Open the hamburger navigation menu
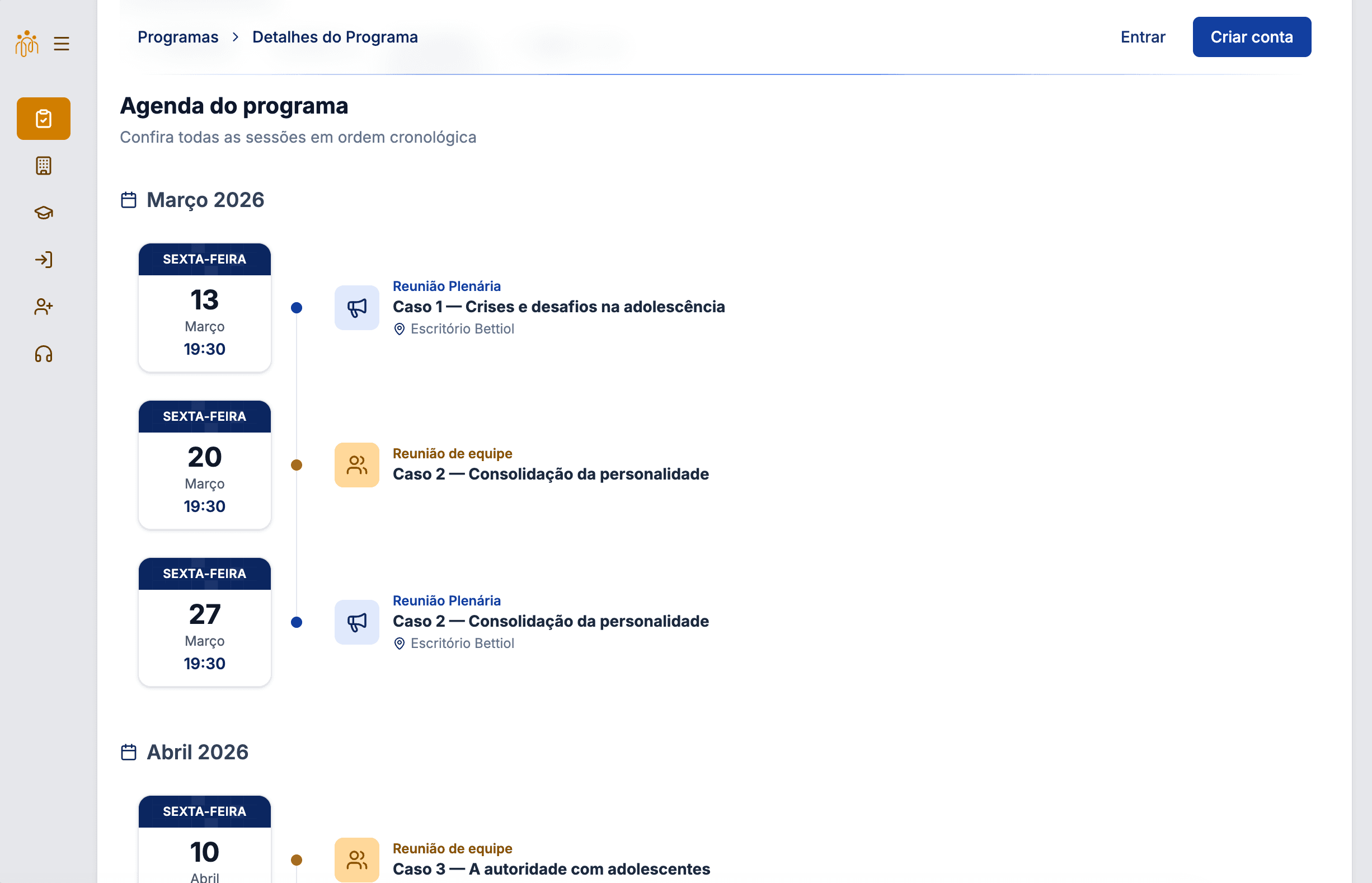 62,44
